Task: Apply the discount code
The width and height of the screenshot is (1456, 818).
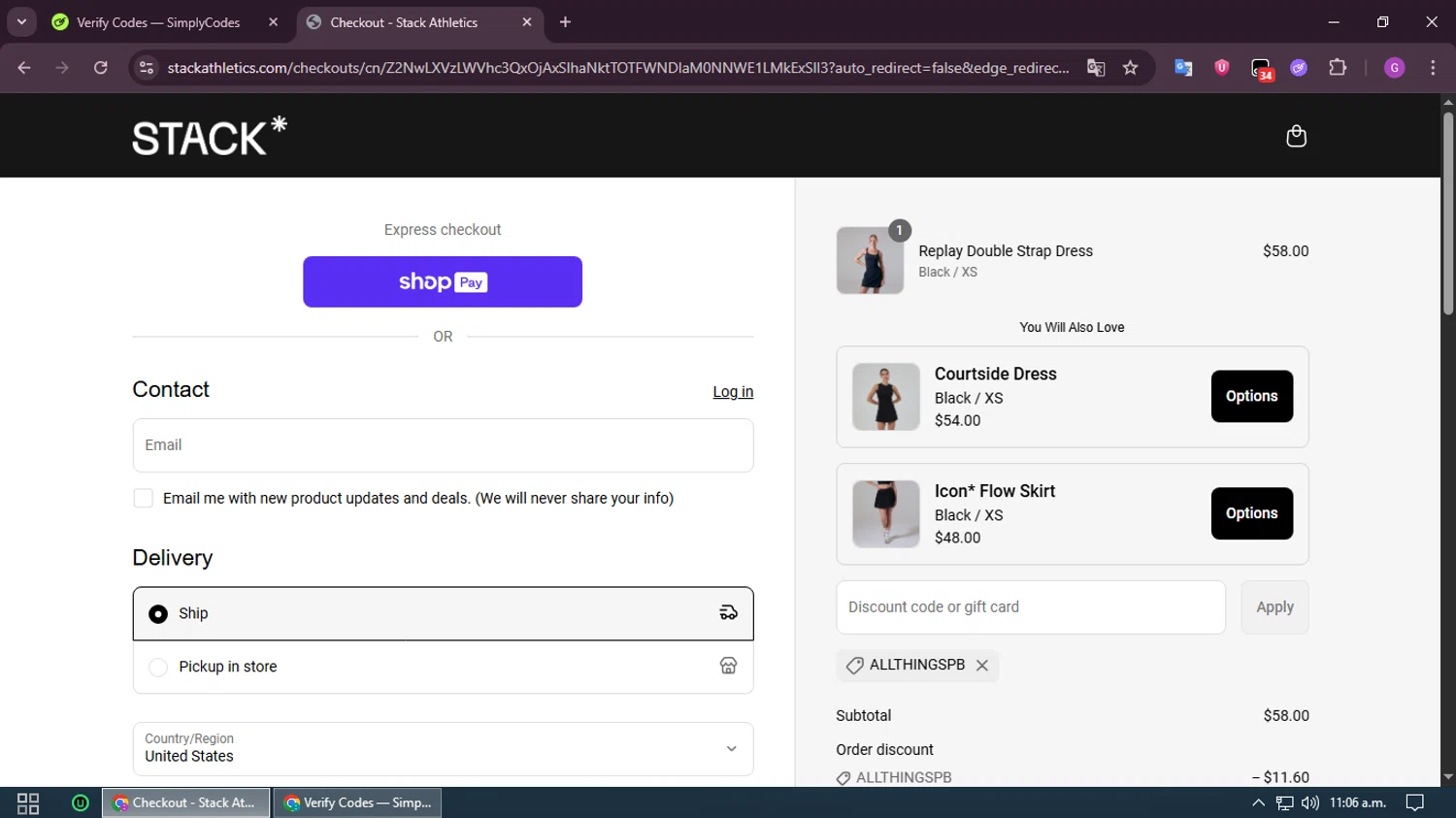Action: coord(1274,607)
